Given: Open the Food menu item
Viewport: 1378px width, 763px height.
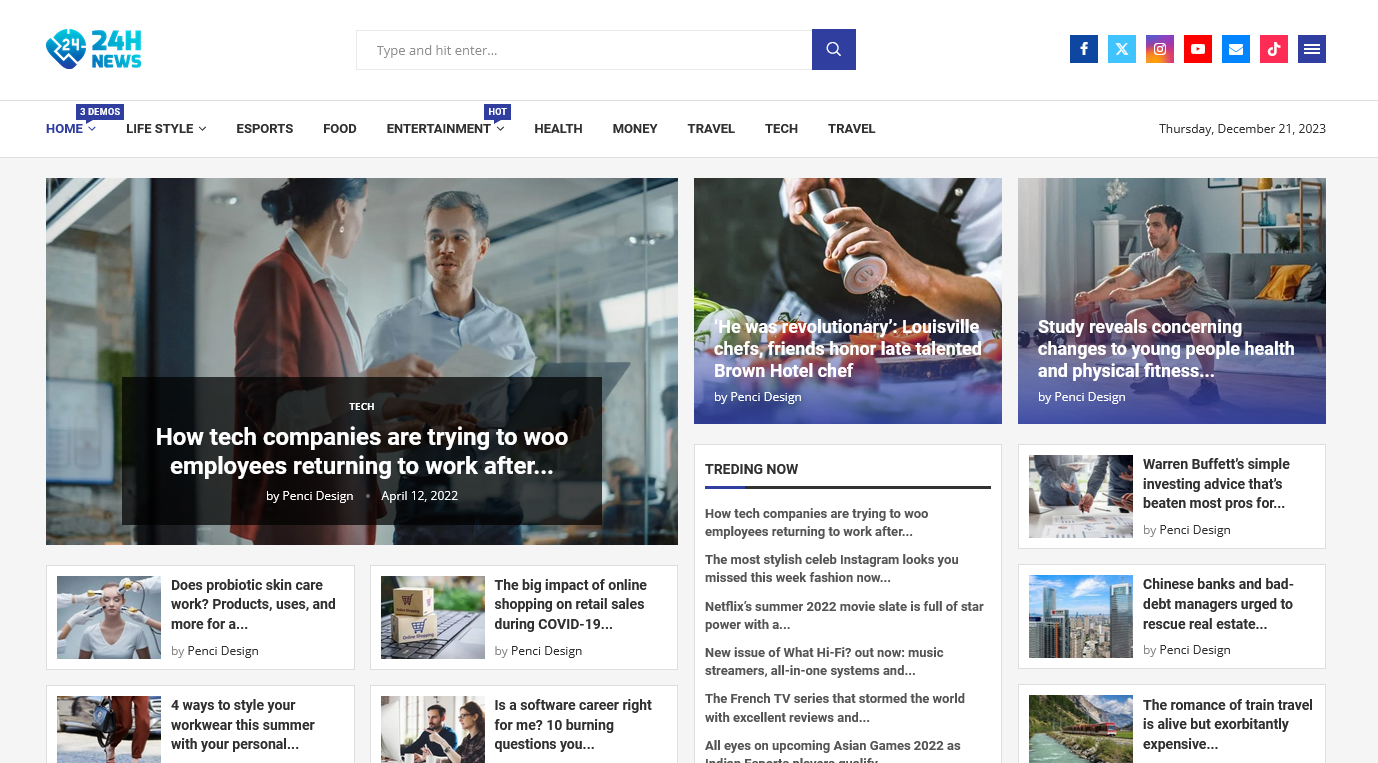Looking at the screenshot, I should 340,129.
